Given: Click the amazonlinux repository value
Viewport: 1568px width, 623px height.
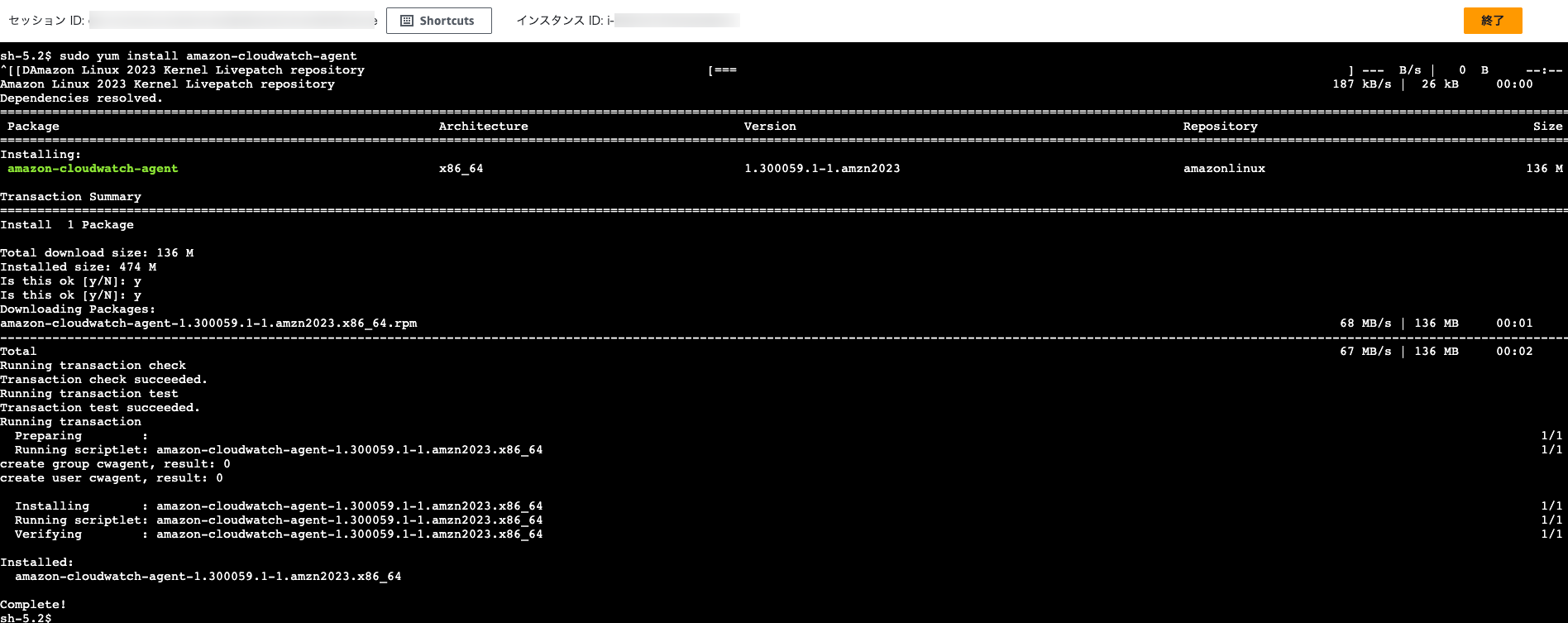Looking at the screenshot, I should pyautogui.click(x=1224, y=169).
